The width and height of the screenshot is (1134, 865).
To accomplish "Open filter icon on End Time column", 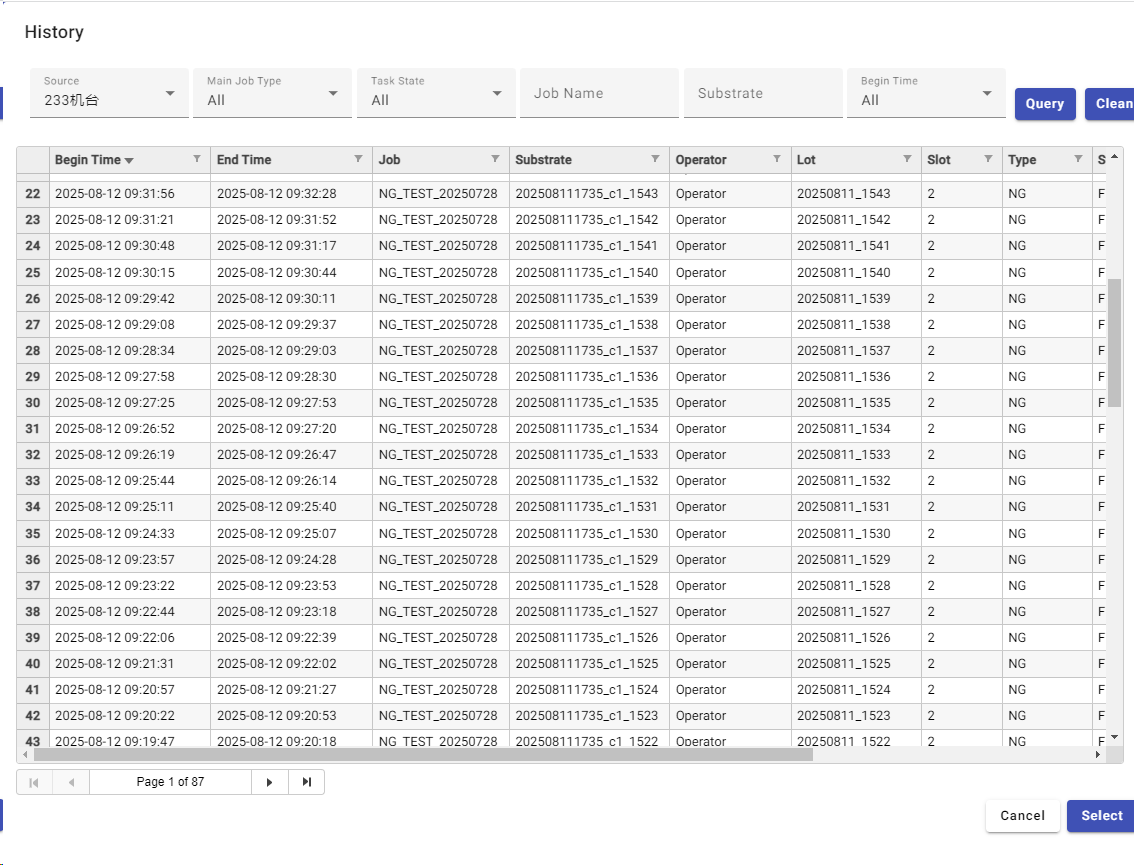I will (x=358, y=159).
